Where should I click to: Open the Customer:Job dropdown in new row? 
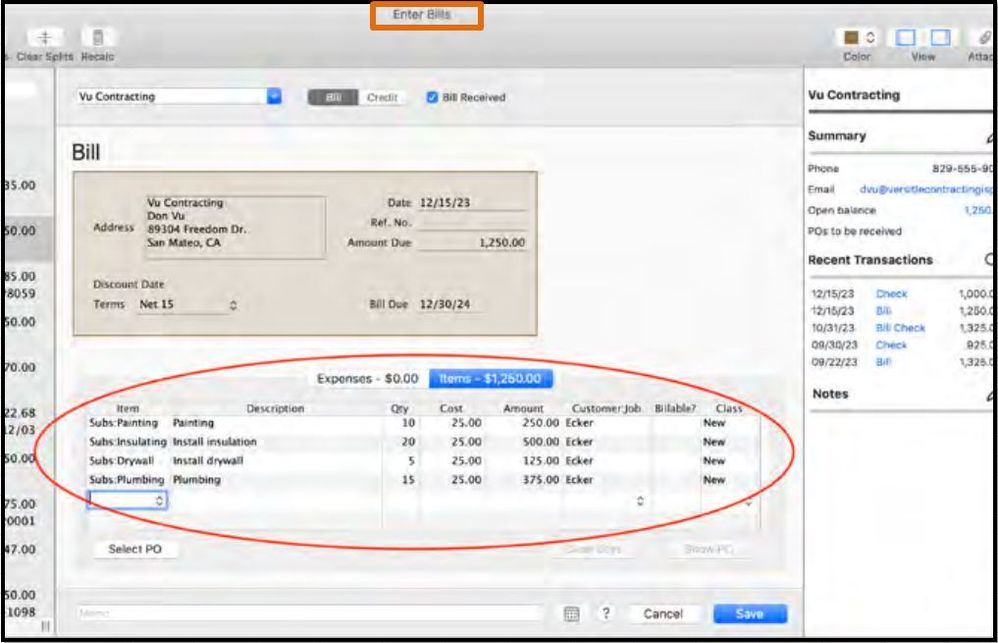click(640, 501)
